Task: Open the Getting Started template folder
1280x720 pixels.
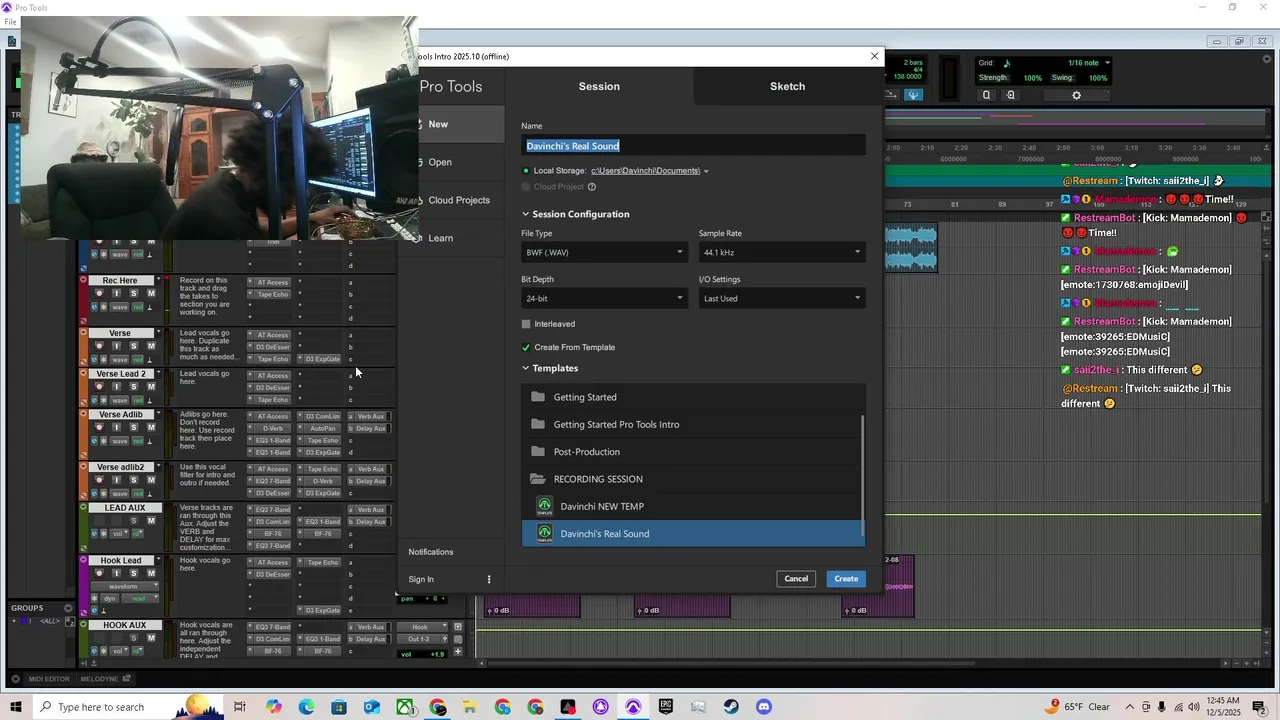Action: click(691, 397)
